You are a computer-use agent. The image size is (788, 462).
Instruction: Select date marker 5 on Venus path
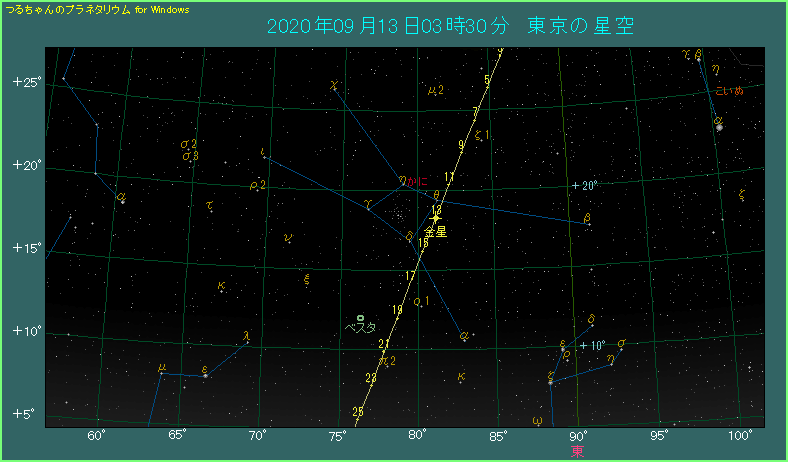[487, 79]
